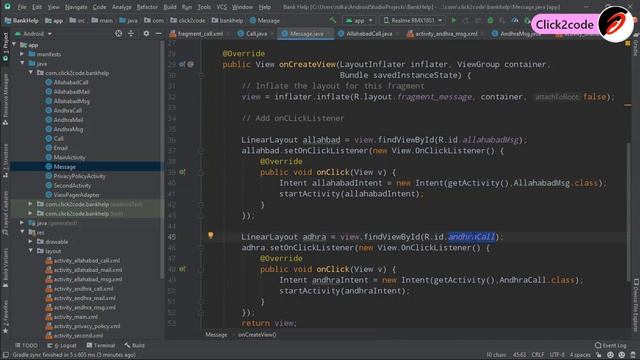Screen dimensions: 640x360
Task: Open the Favorites side tab
Action: coord(5,318)
